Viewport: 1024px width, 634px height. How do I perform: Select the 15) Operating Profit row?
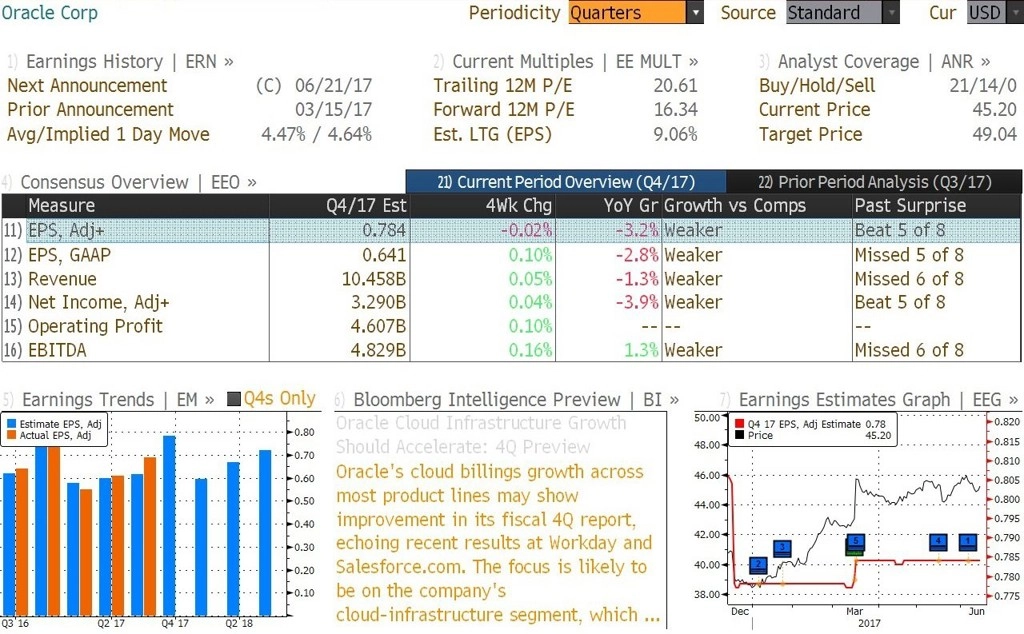[x=511, y=326]
